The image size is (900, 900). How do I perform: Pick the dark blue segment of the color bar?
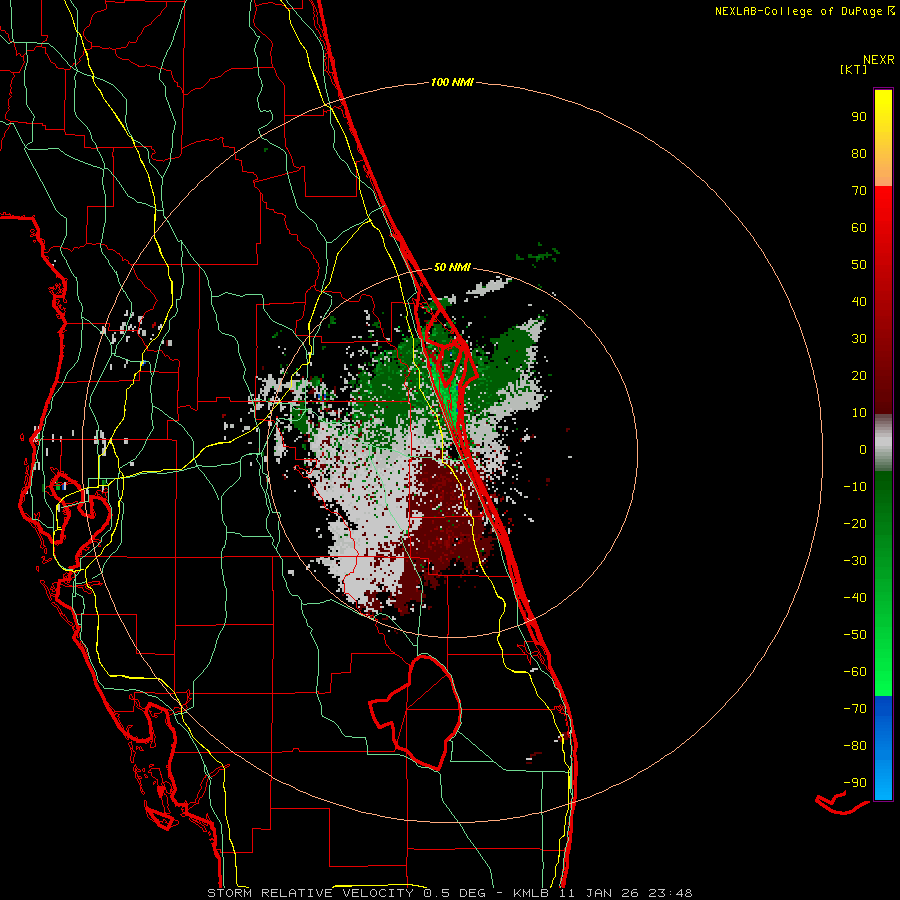click(x=883, y=713)
